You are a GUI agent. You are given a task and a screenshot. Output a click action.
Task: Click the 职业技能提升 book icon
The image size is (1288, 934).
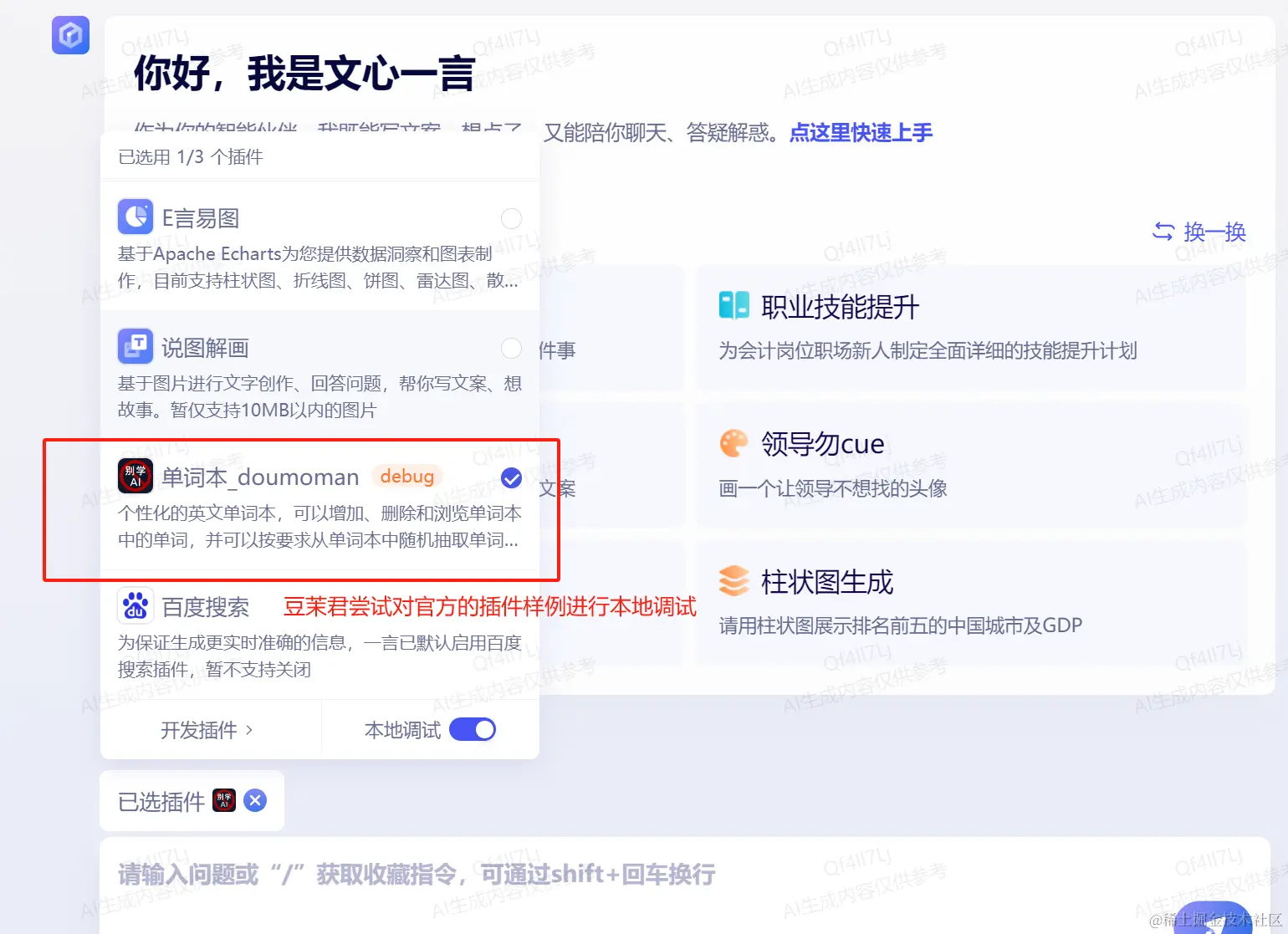[734, 306]
